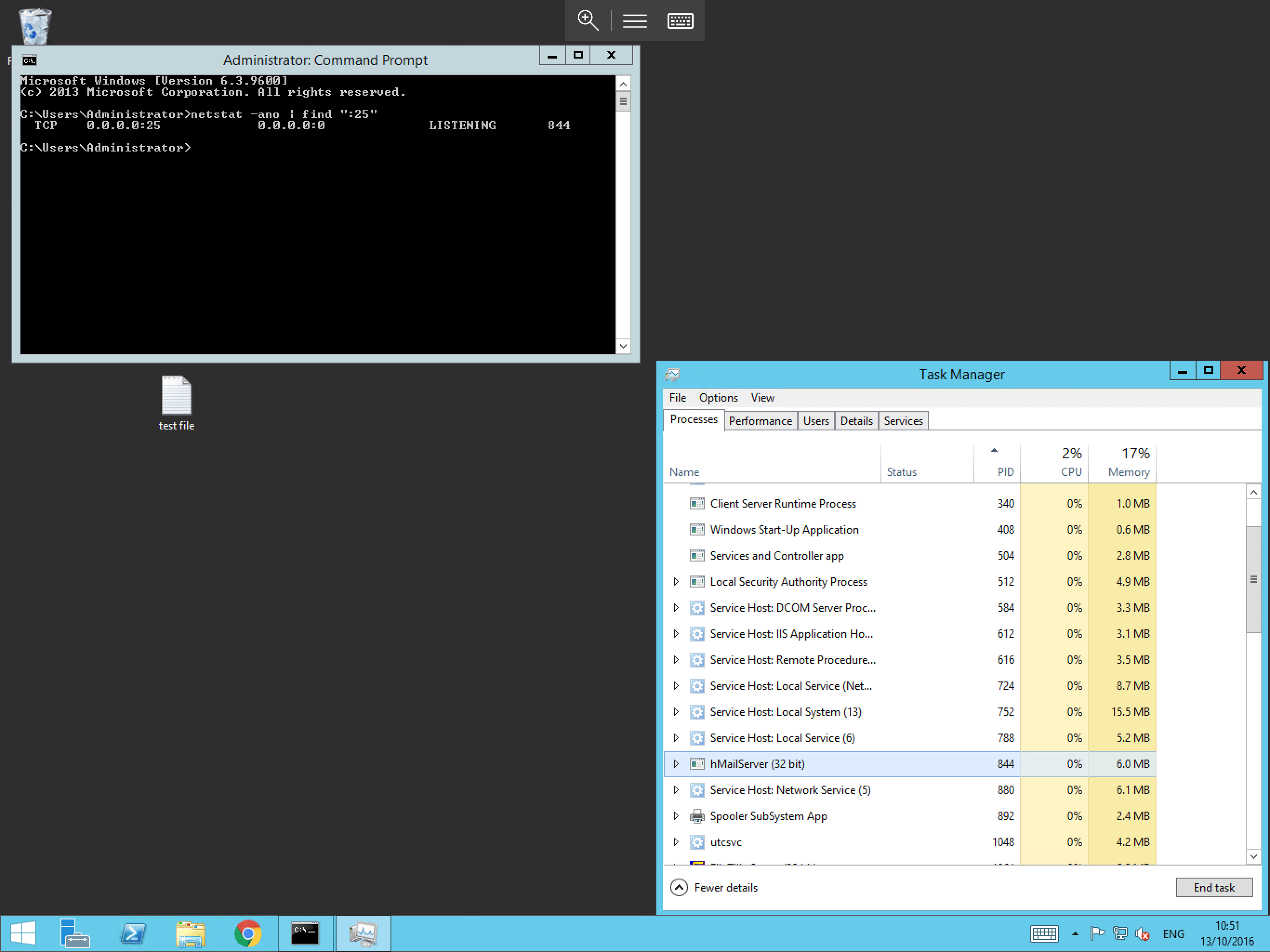This screenshot has width=1270, height=952.
Task: Click the End task button
Action: (x=1214, y=887)
